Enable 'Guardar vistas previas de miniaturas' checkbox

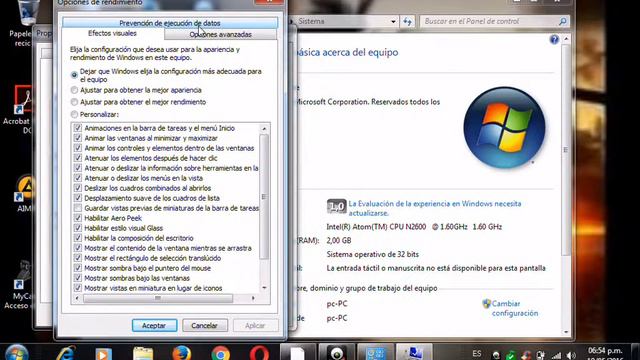tap(78, 208)
